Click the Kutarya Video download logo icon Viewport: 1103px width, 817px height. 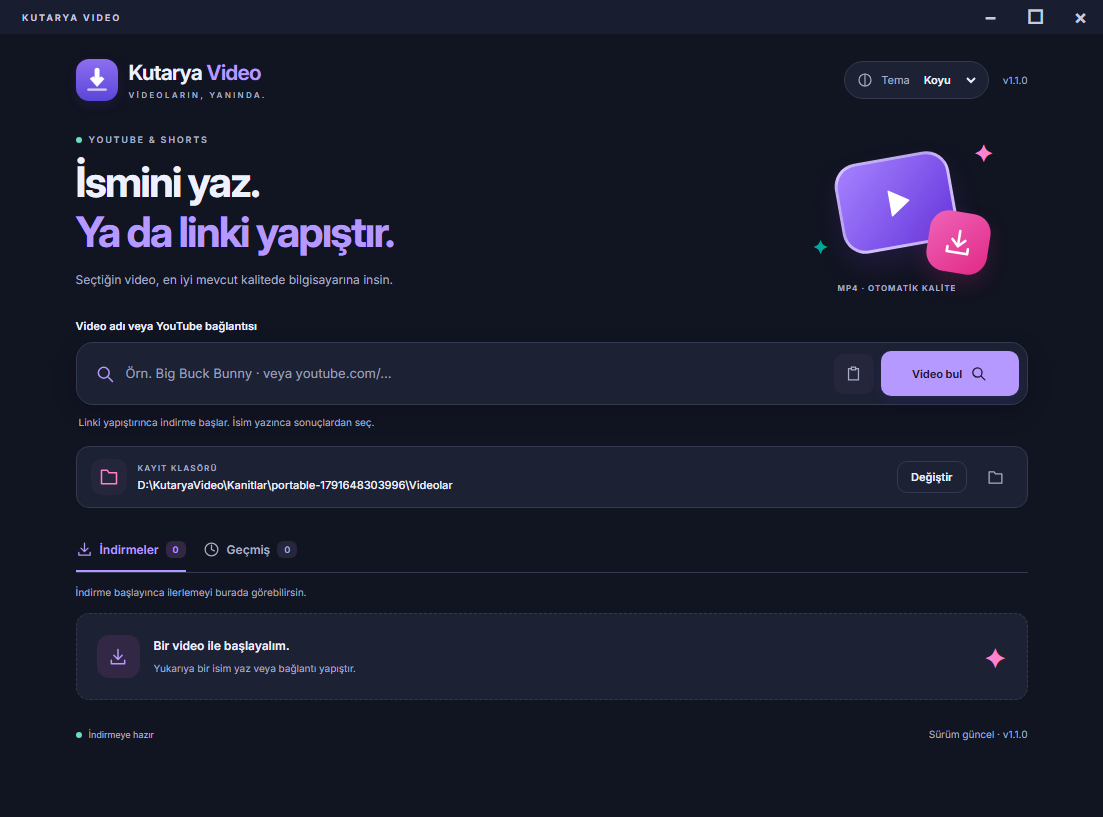97,80
